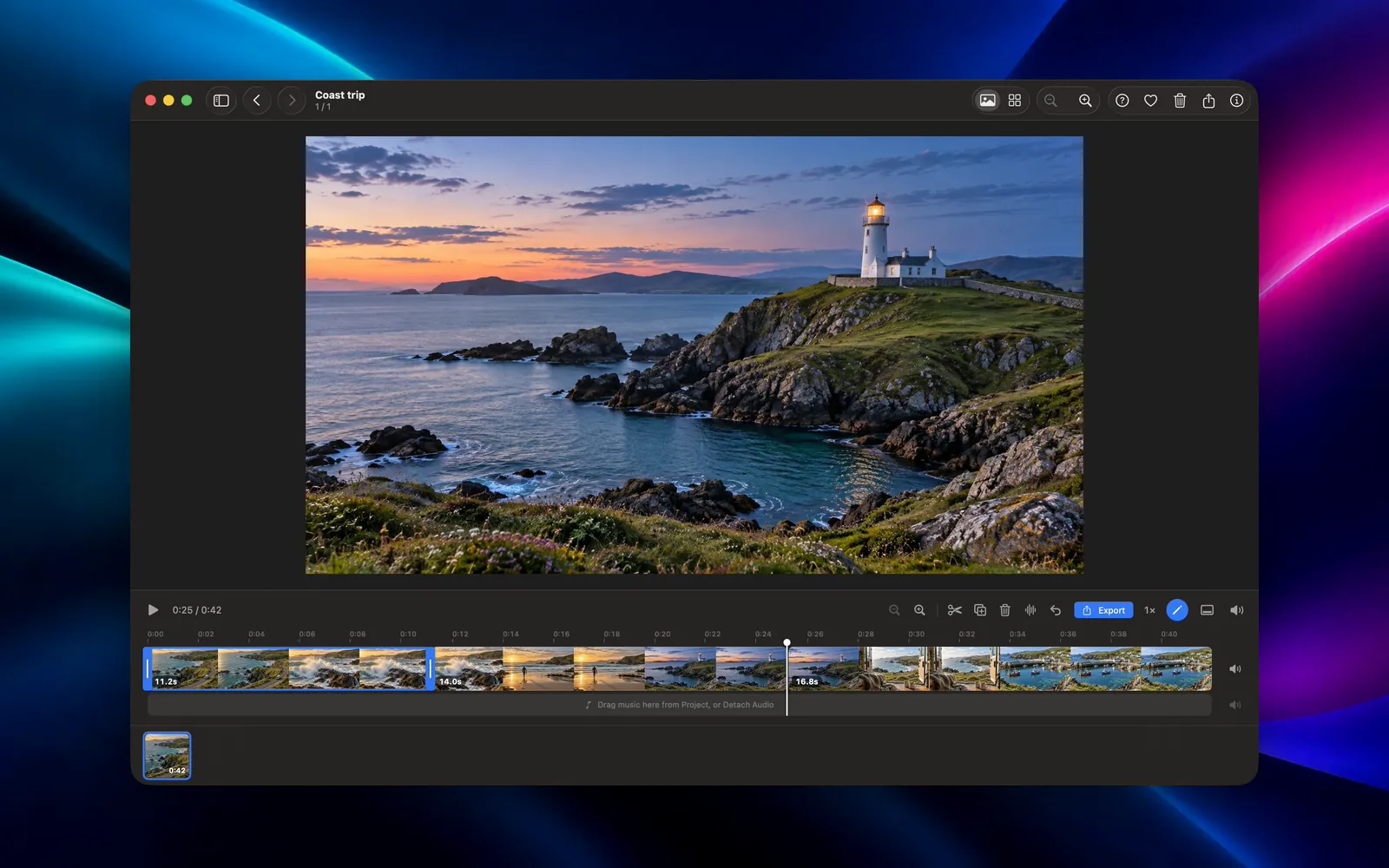Zoom in the timeline
The image size is (1389, 868).
919,610
